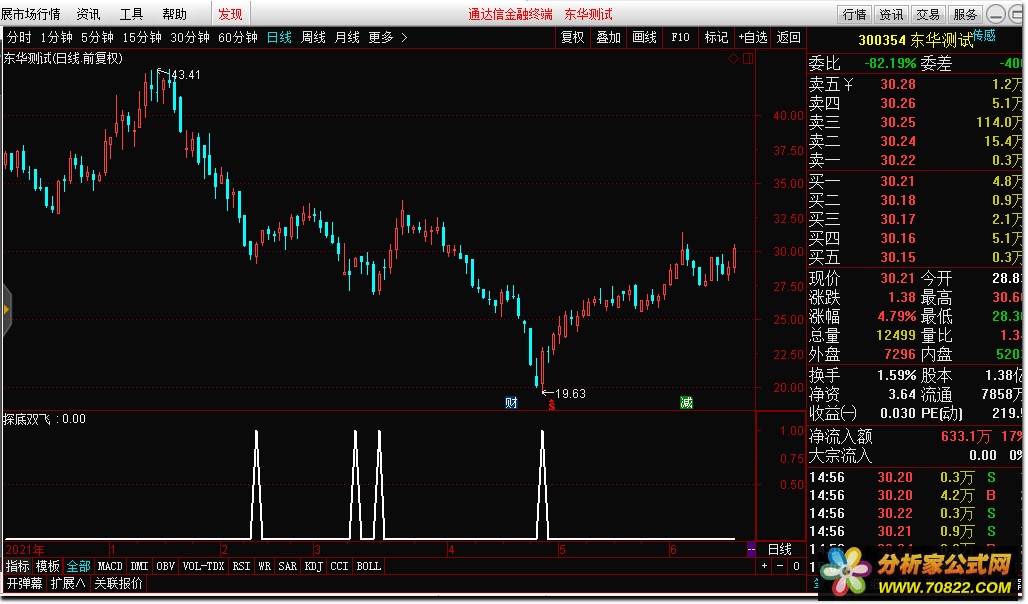The width and height of the screenshot is (1028, 604).
Task: Select the 模板 template tab
Action: click(48, 566)
